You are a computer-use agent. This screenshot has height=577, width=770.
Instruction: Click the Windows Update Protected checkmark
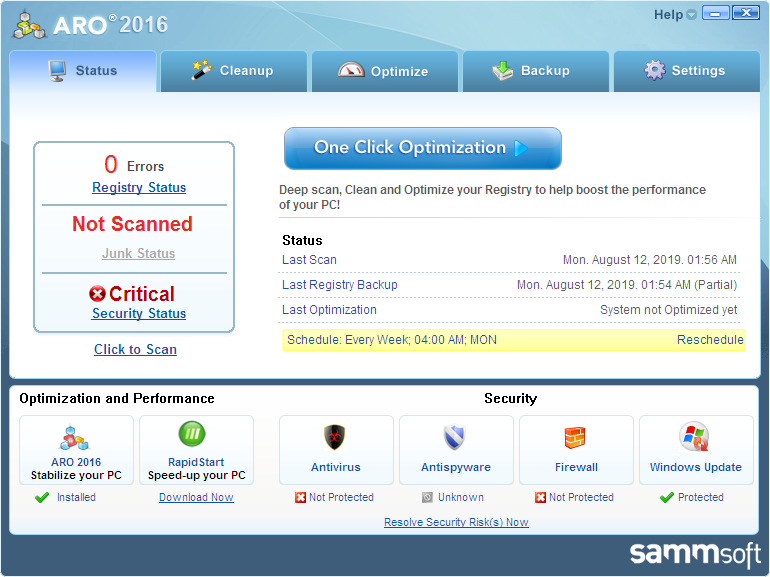[666, 497]
